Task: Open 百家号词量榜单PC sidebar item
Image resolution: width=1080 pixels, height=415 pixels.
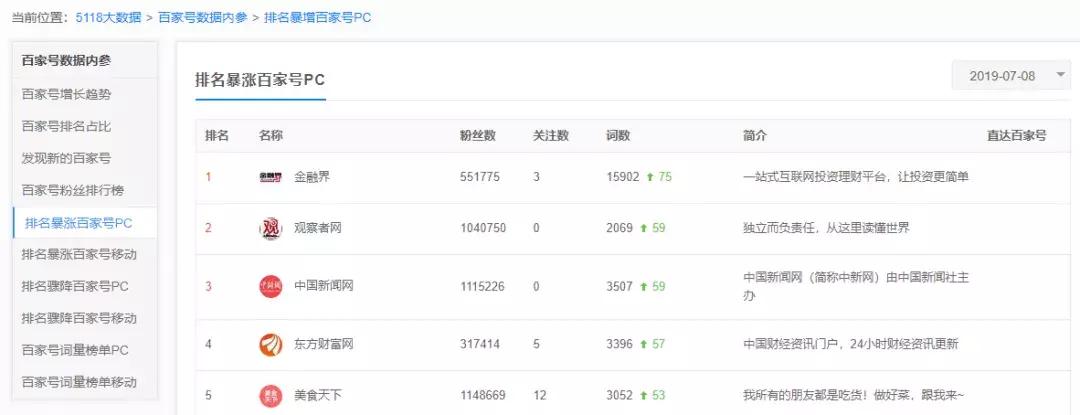Action: pos(74,350)
